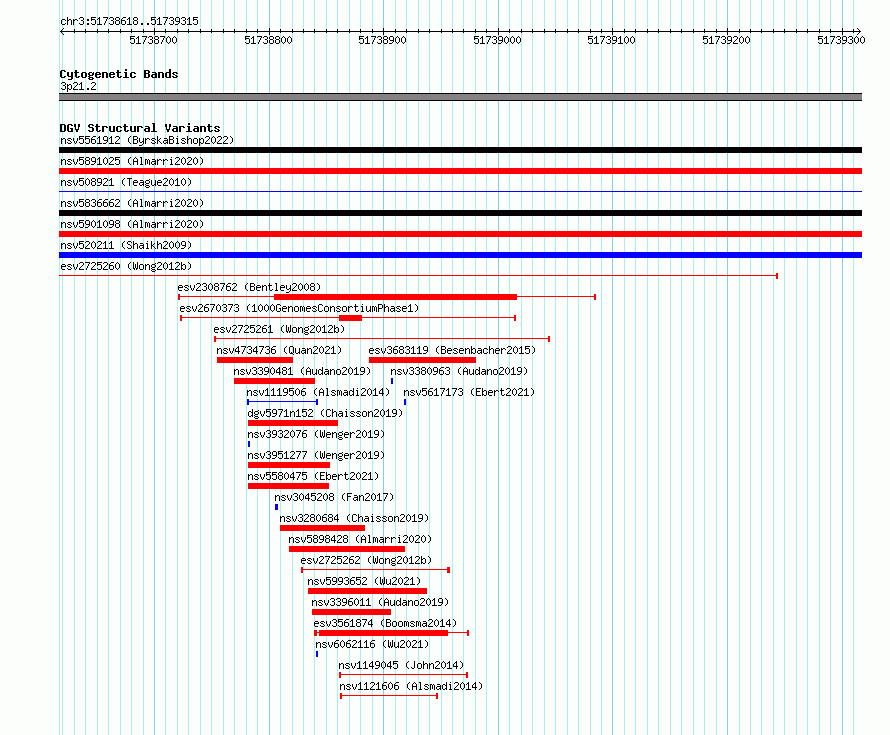Open variant nsv5580475 (Ebert2021)

tap(313, 476)
